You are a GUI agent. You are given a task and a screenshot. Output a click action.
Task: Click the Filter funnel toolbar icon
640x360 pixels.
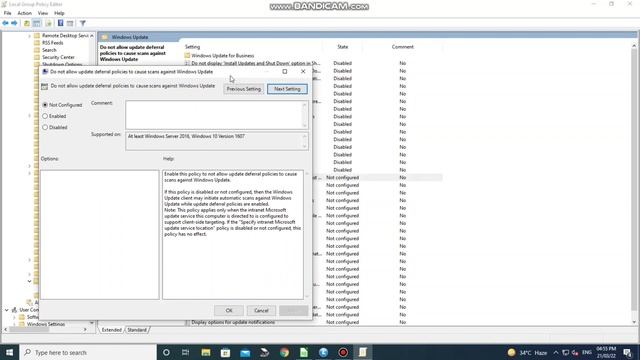[82, 23]
